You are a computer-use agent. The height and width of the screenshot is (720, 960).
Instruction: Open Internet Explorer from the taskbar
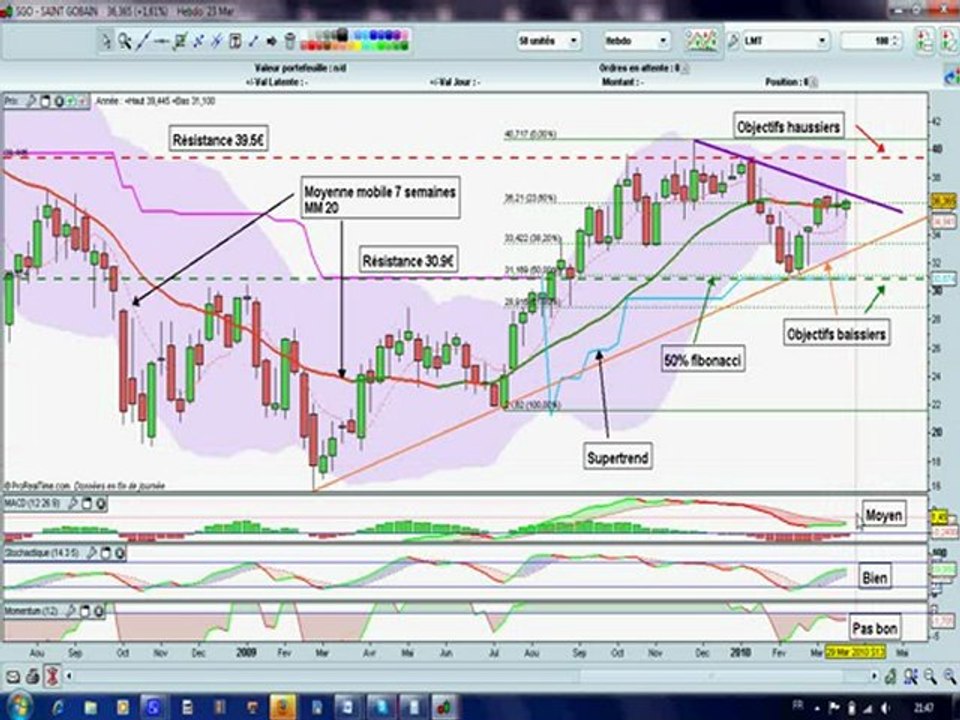click(x=58, y=708)
